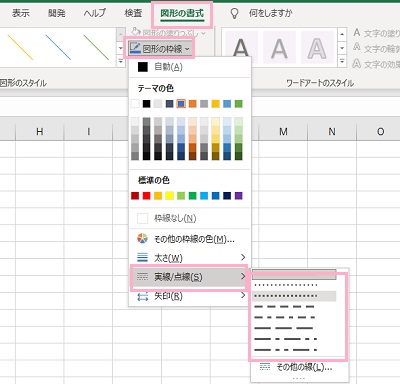The image size is (400, 384).
Task: Open 文字の輪郭 text outline option
Action: [x=377, y=49]
